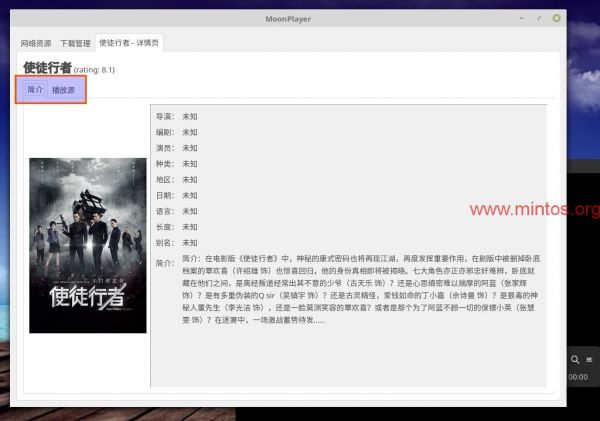This screenshot has height=421, width=600.
Task: Click the MoonPlayer title bar text
Action: (x=288, y=18)
